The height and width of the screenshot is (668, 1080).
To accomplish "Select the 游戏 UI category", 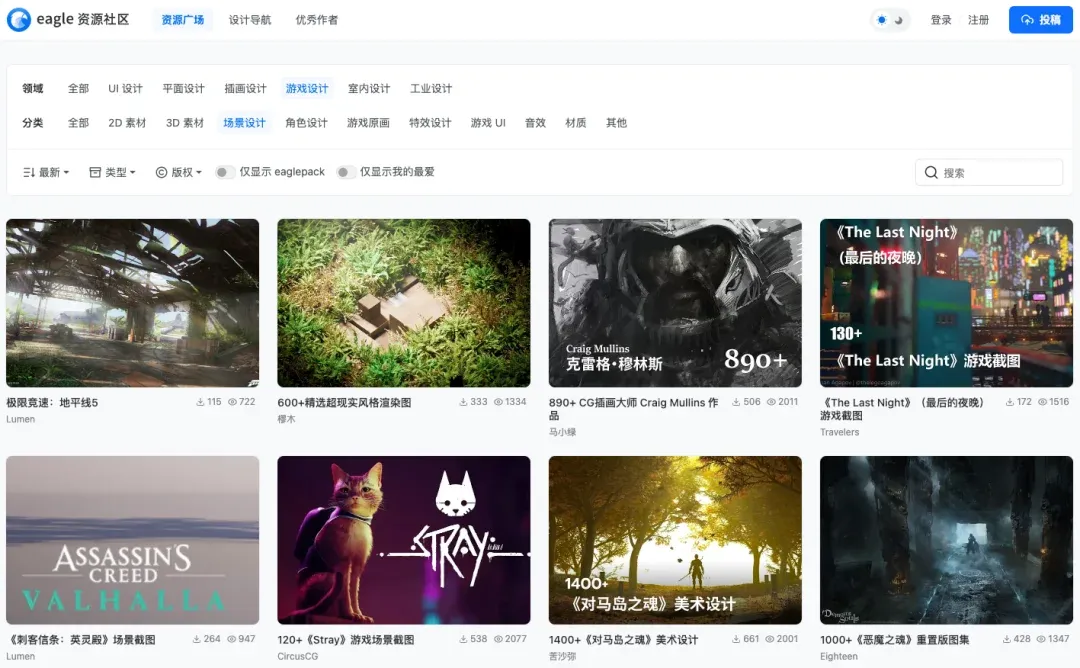I will [x=488, y=123].
